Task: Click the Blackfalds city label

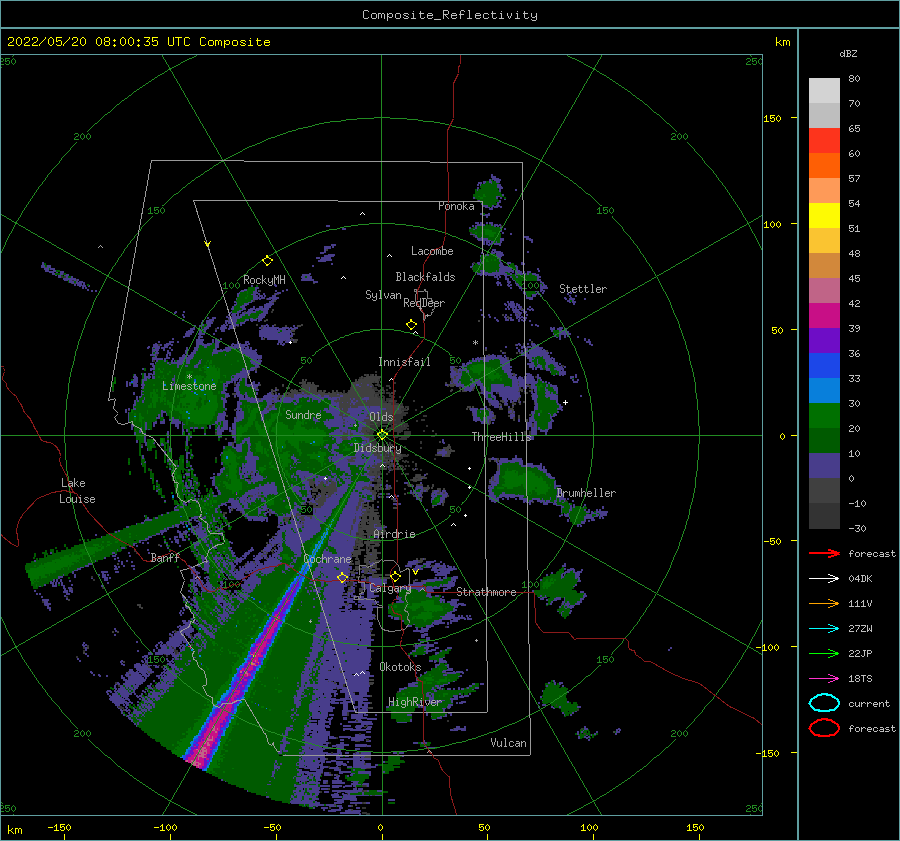Action: click(x=425, y=277)
